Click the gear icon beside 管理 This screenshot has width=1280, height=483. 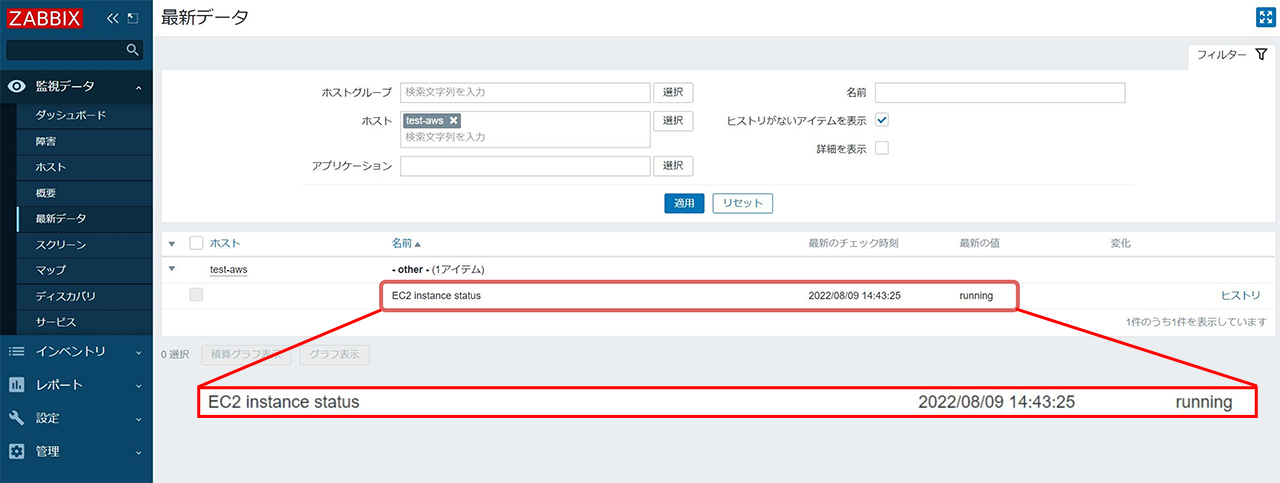click(x=16, y=451)
